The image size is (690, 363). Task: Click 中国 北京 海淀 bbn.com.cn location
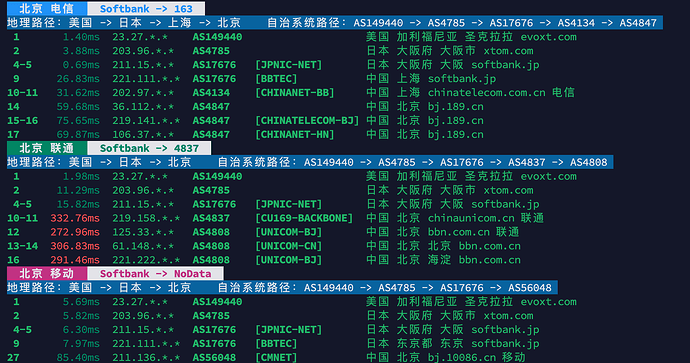[444, 260]
